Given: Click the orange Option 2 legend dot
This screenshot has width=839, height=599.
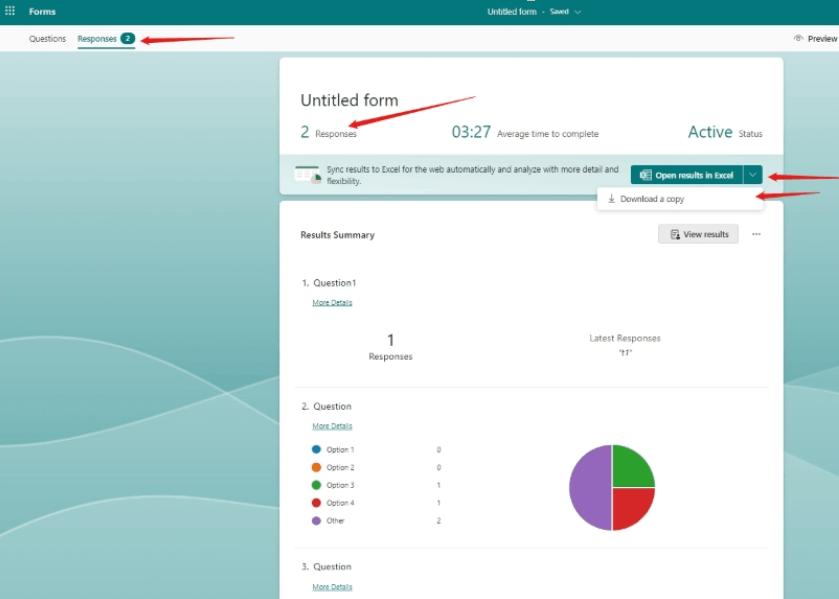Looking at the screenshot, I should pyautogui.click(x=316, y=467).
